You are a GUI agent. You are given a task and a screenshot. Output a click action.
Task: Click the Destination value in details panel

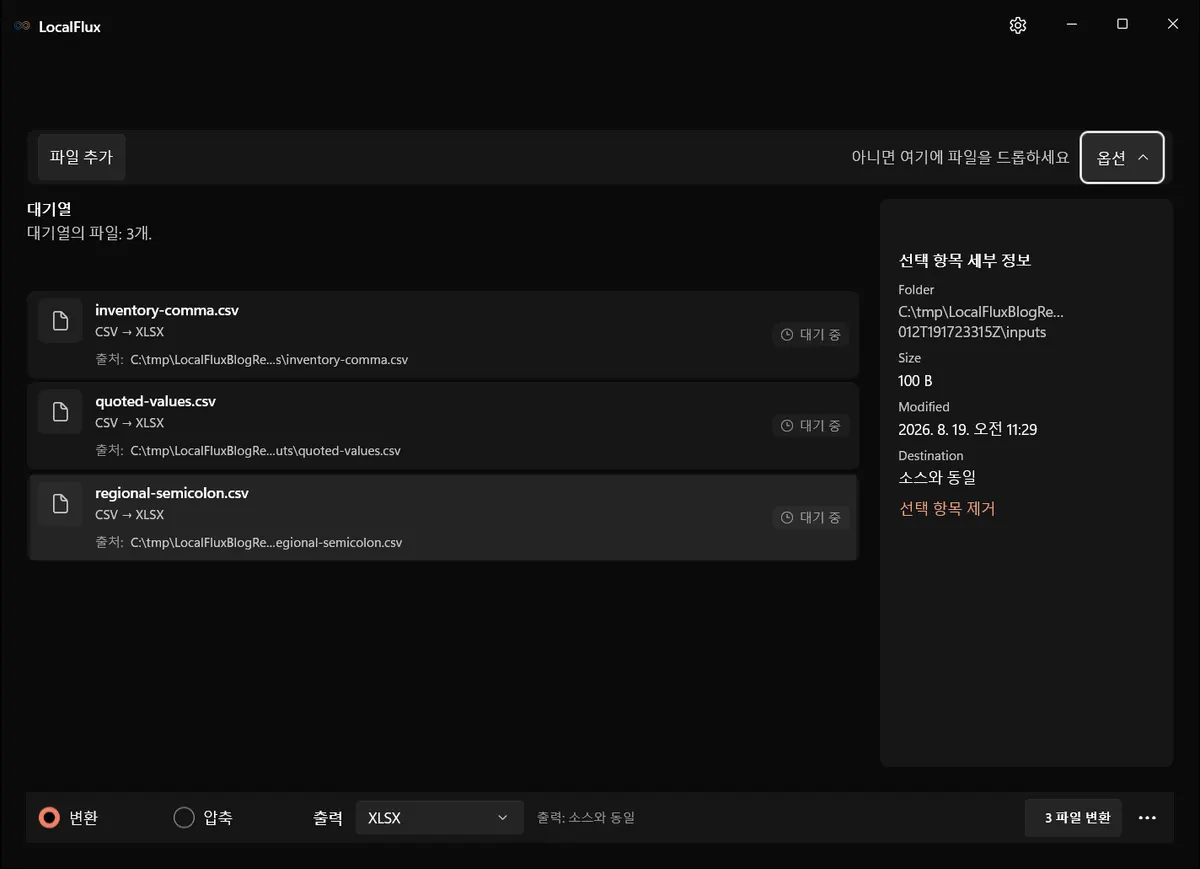tap(937, 478)
